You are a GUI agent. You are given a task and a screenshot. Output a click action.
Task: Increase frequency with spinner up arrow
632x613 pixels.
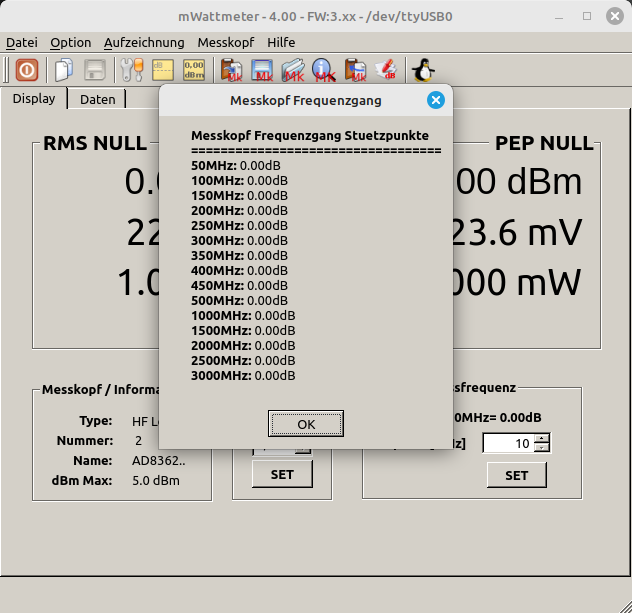[541, 438]
